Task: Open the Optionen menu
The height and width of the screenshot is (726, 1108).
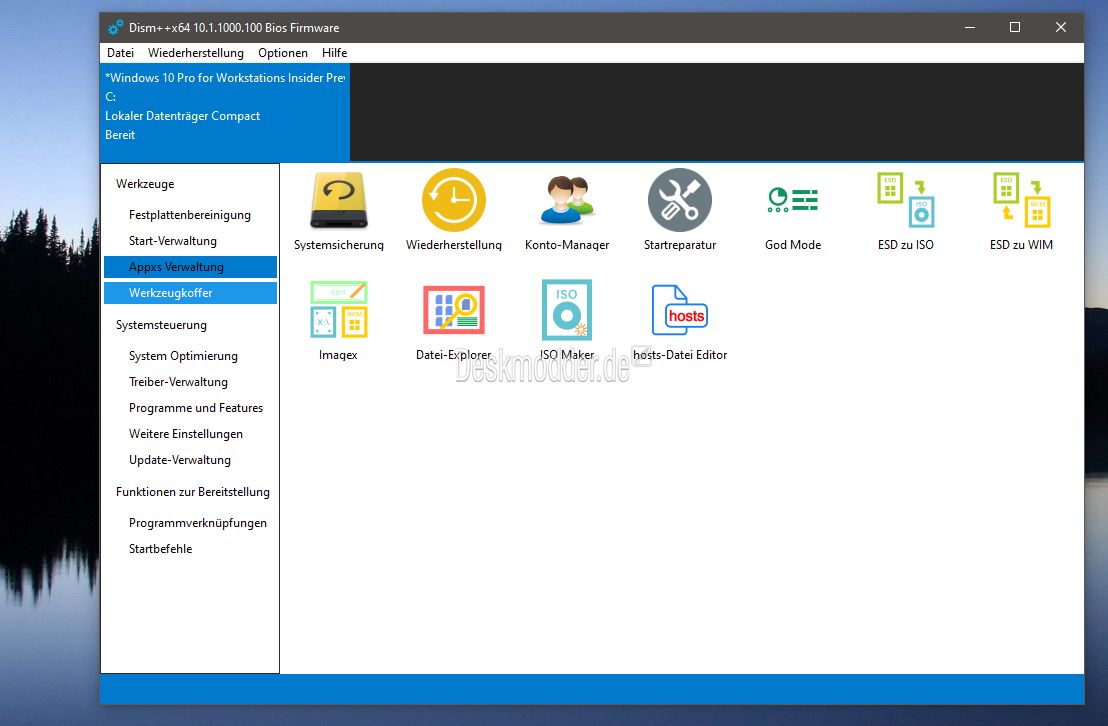Action: click(x=283, y=53)
